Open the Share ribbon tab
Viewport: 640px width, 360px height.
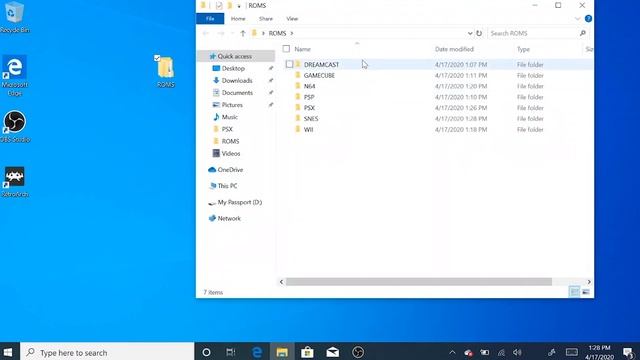point(266,19)
